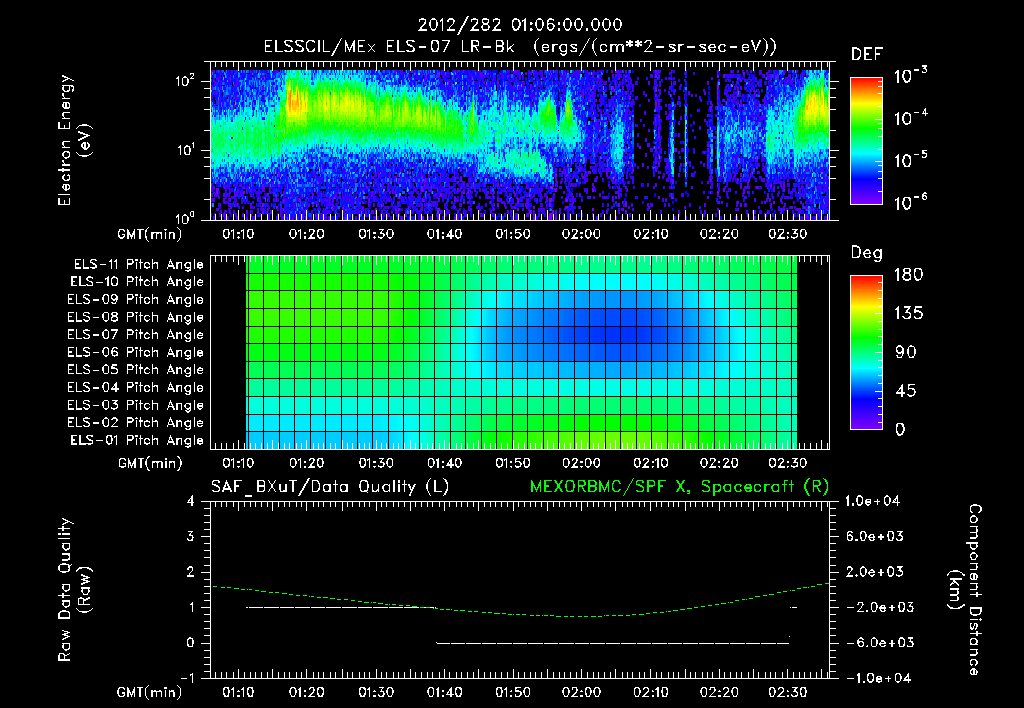Click the white data quality line at level 1

pyautogui.click(x=340, y=607)
